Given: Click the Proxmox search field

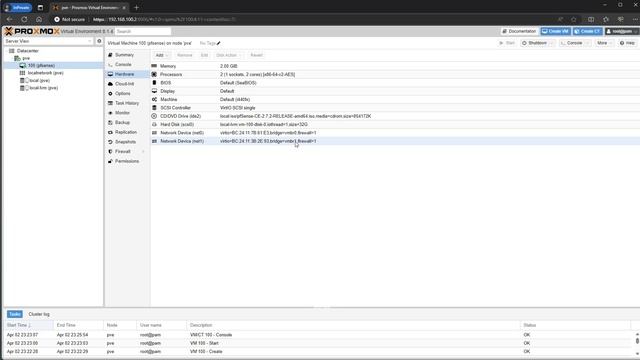Looking at the screenshot, I should [x=142, y=31].
